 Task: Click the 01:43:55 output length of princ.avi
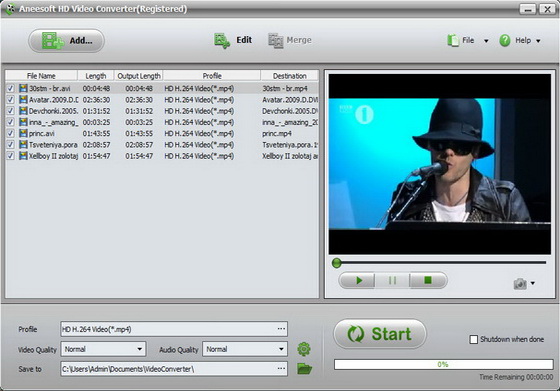point(139,134)
